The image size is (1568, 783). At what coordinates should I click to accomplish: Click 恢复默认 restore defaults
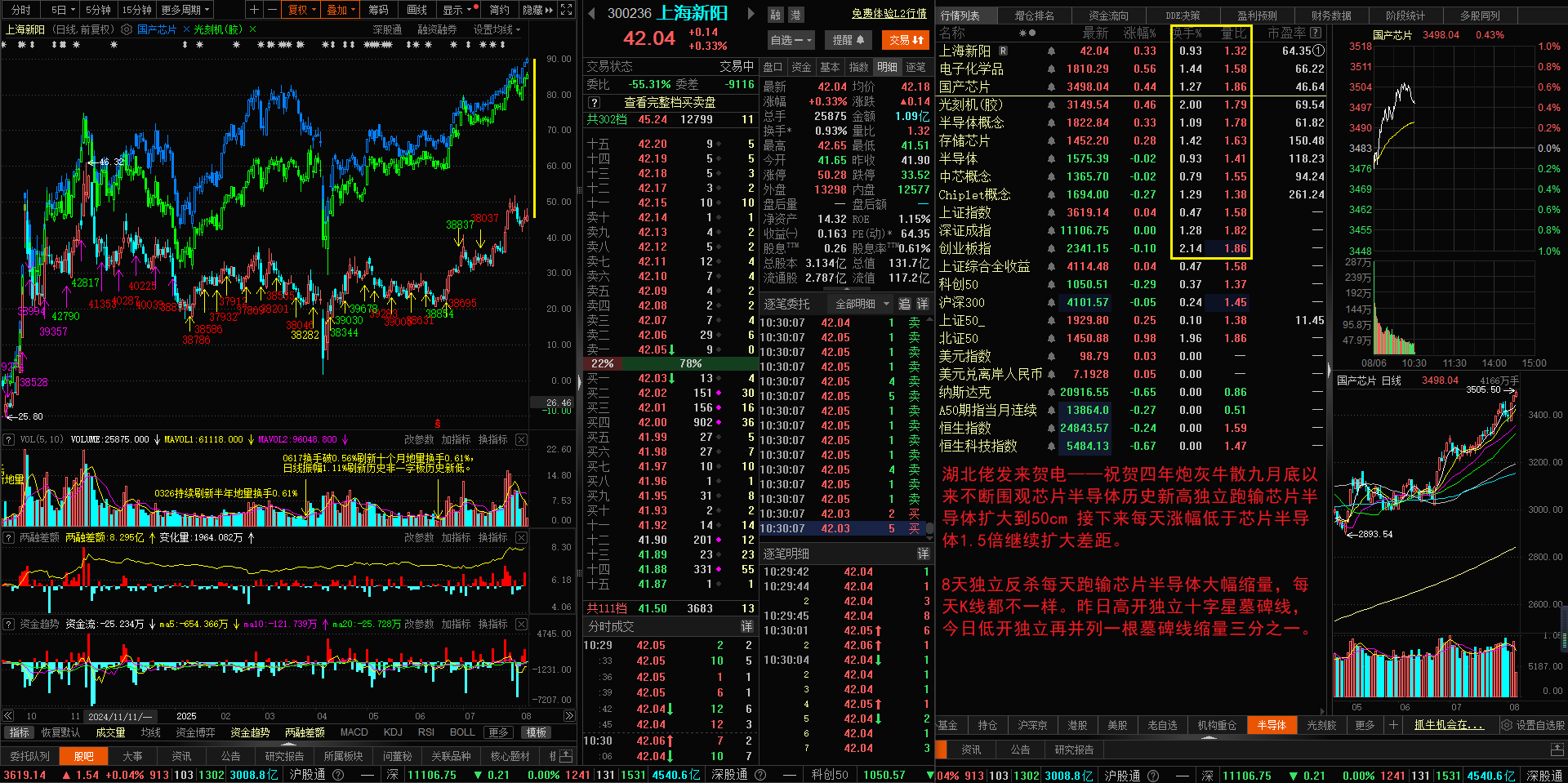61,732
